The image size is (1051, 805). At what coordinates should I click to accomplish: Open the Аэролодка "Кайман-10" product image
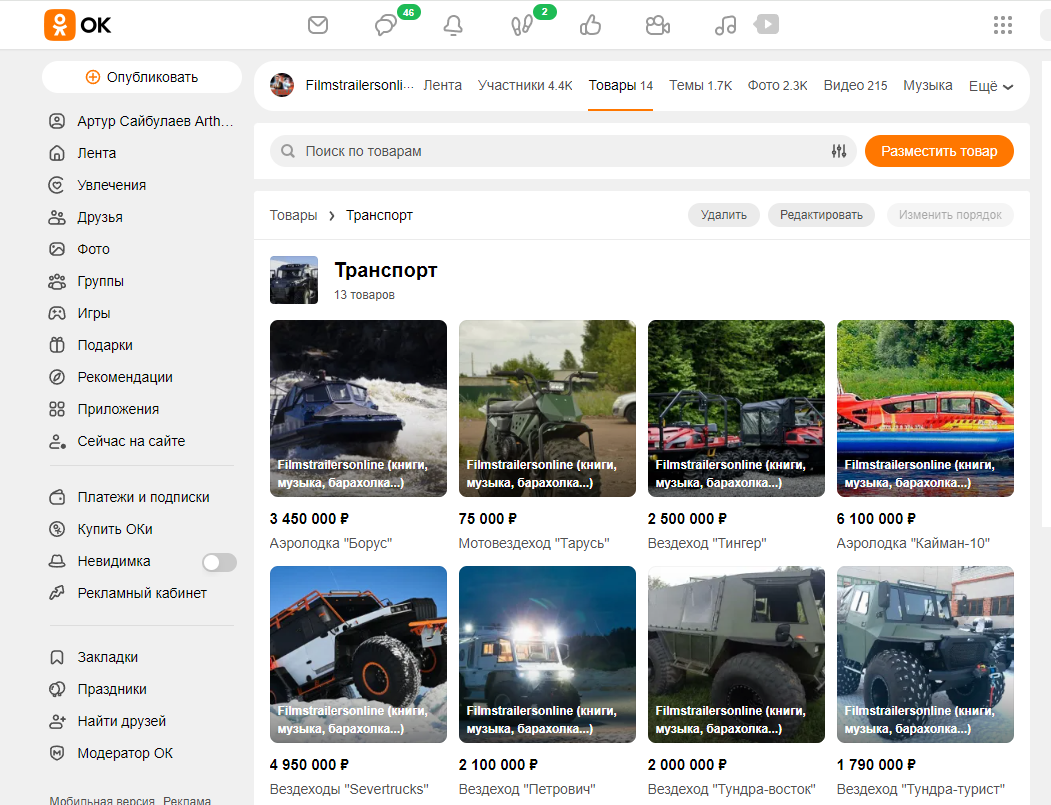click(x=925, y=408)
